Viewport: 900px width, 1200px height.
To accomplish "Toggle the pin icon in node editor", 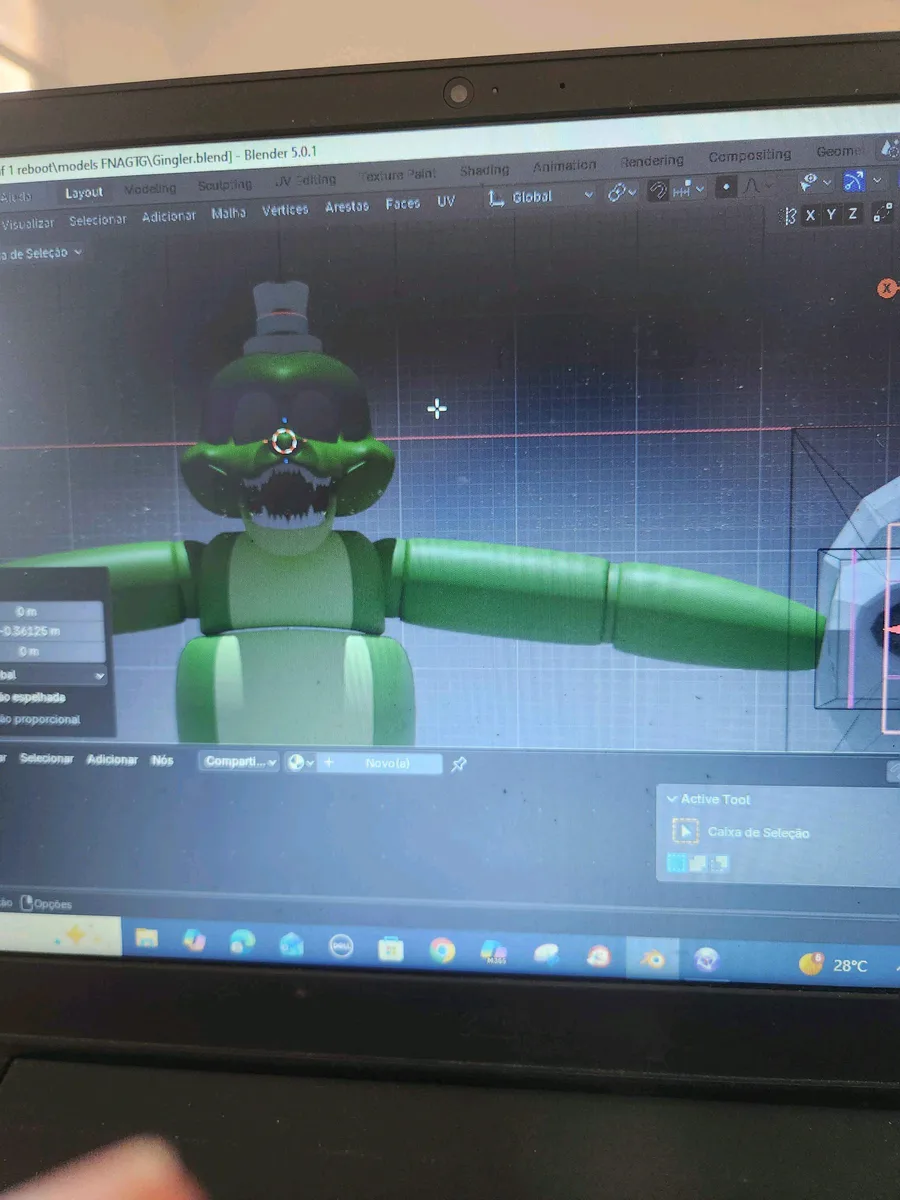I will click(x=458, y=765).
